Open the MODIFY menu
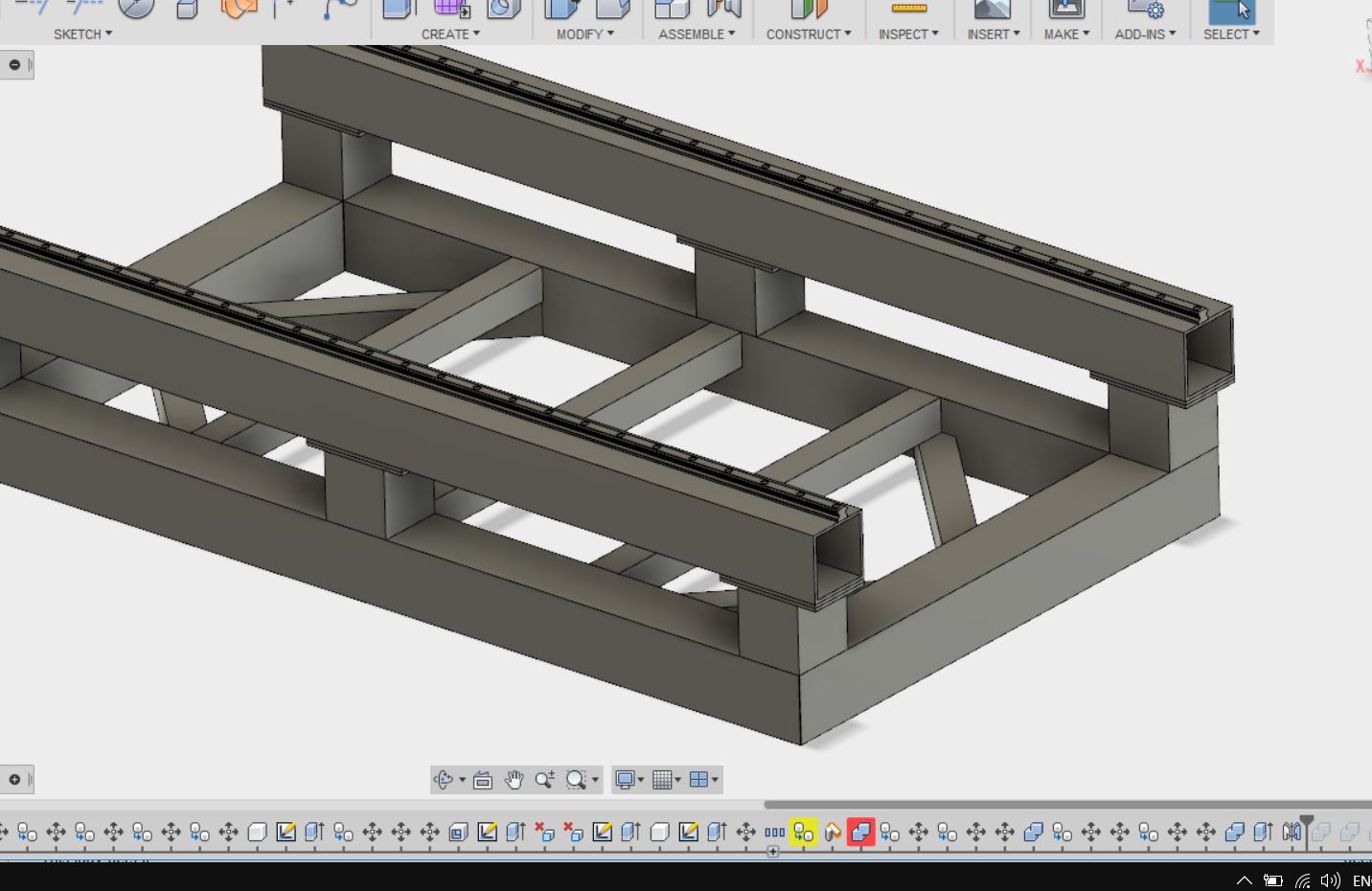 pyautogui.click(x=584, y=34)
